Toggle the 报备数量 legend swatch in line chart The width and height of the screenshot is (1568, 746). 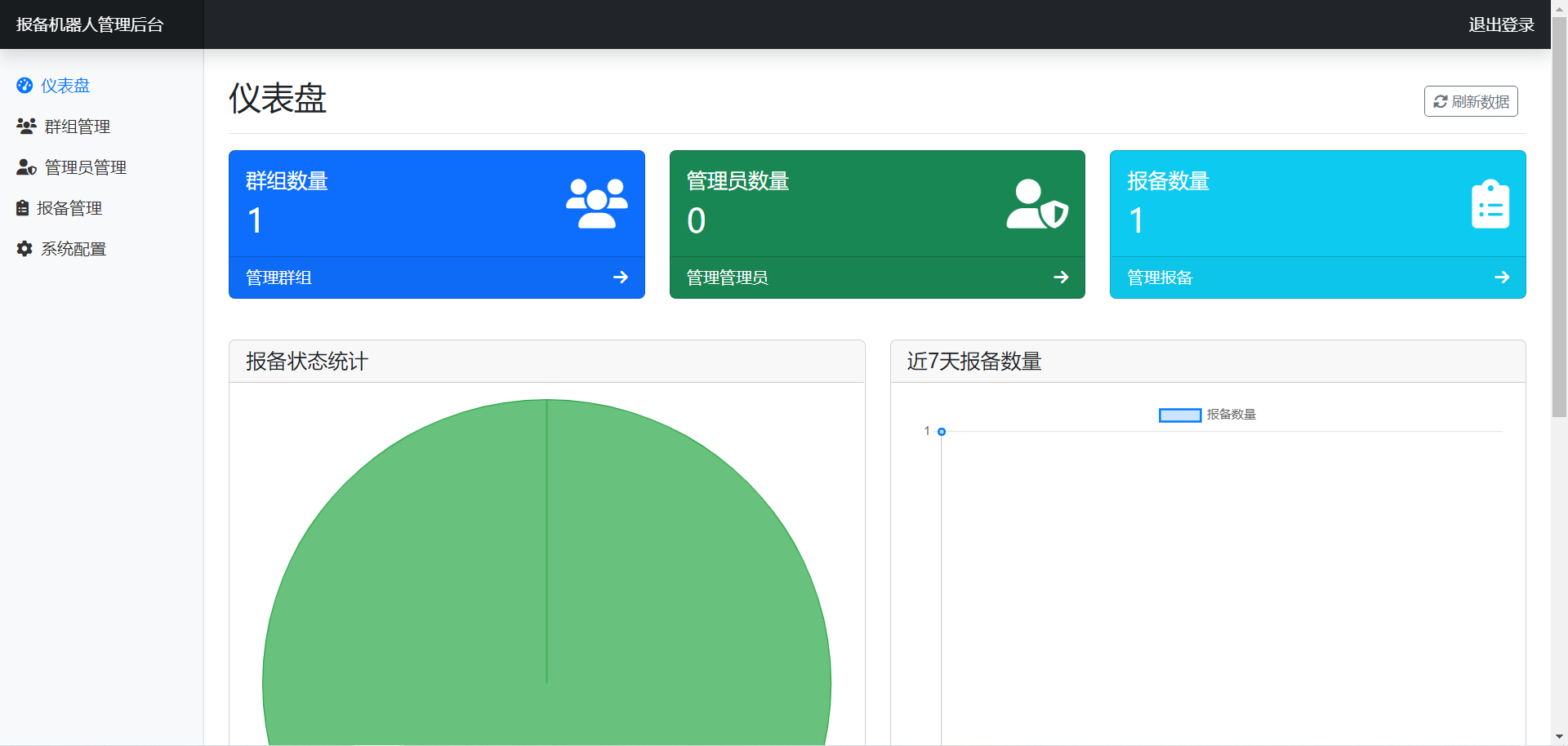pos(1179,415)
